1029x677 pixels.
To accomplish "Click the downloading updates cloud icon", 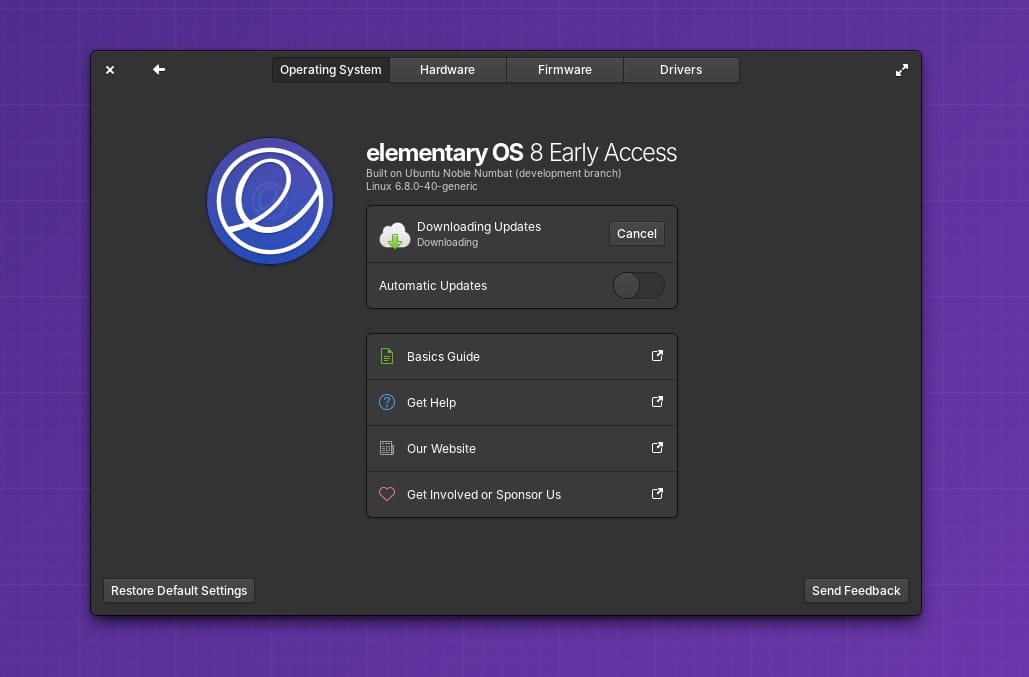I will point(394,234).
